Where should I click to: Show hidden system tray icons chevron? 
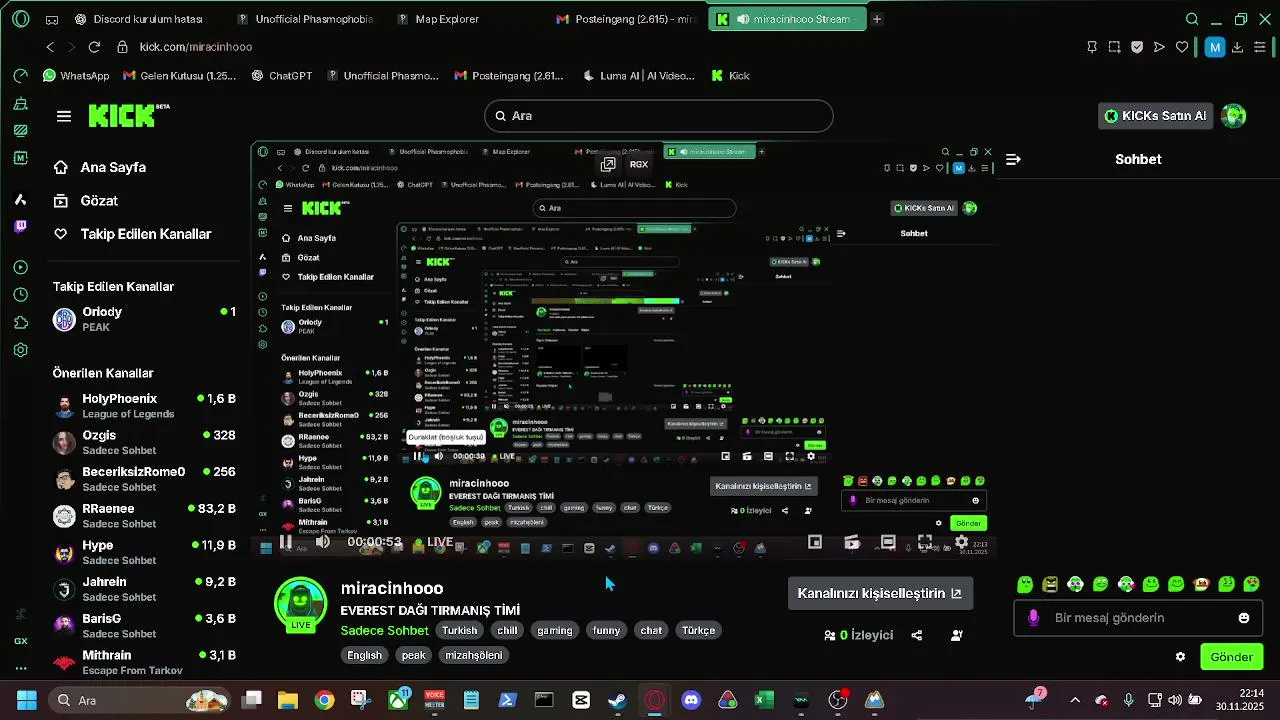click(x=1075, y=700)
